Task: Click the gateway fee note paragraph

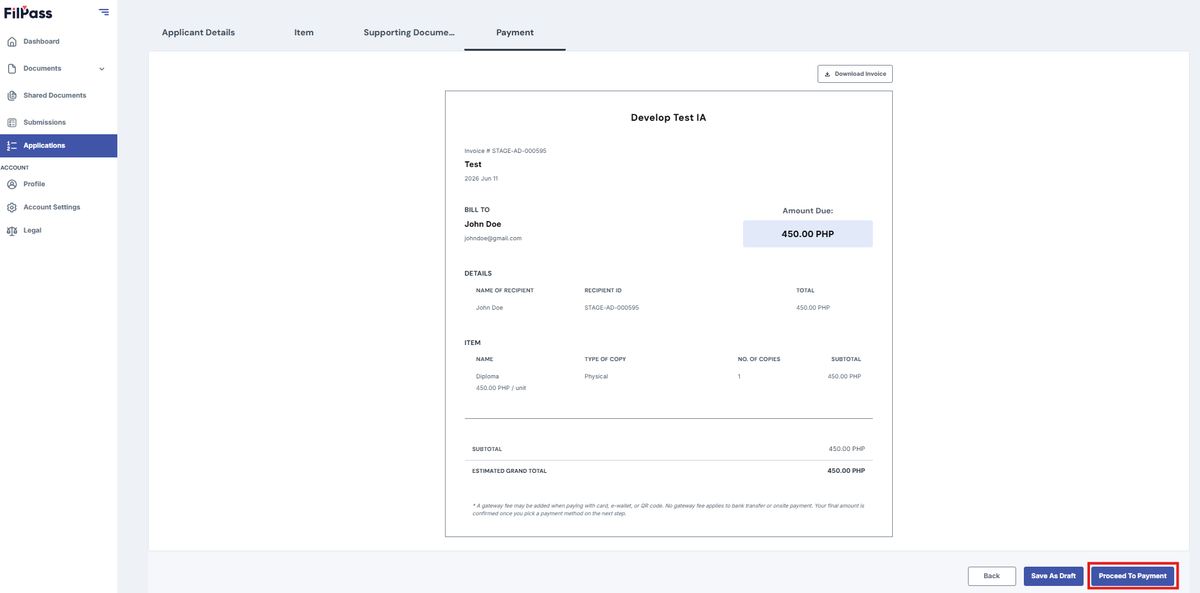Action: point(668,510)
